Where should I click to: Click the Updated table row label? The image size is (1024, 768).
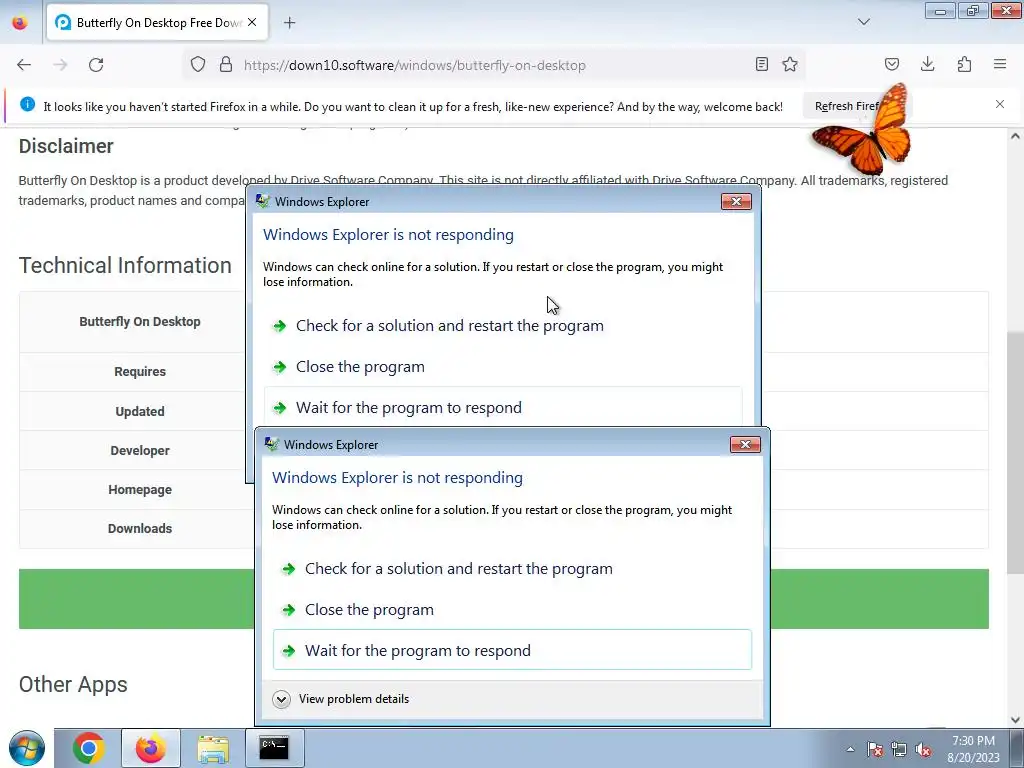coord(140,411)
